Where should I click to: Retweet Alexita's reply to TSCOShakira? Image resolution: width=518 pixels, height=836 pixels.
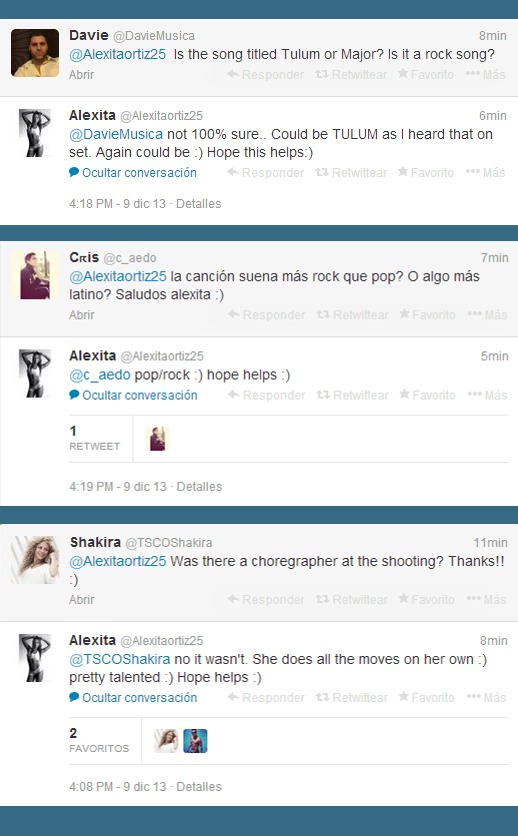[x=352, y=698]
